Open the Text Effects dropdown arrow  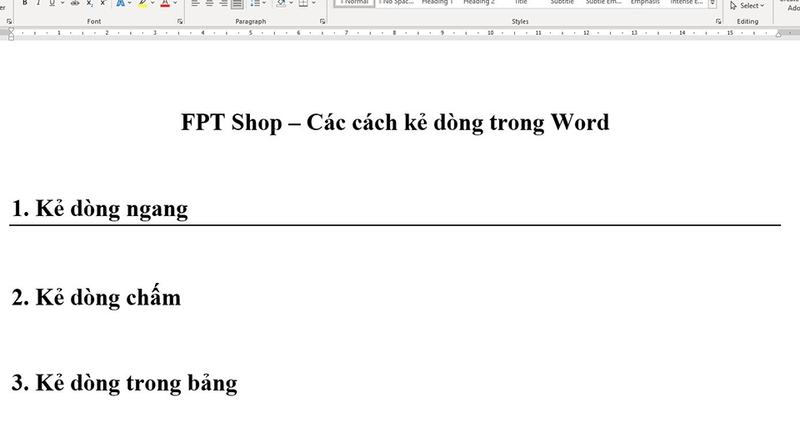coord(130,3)
